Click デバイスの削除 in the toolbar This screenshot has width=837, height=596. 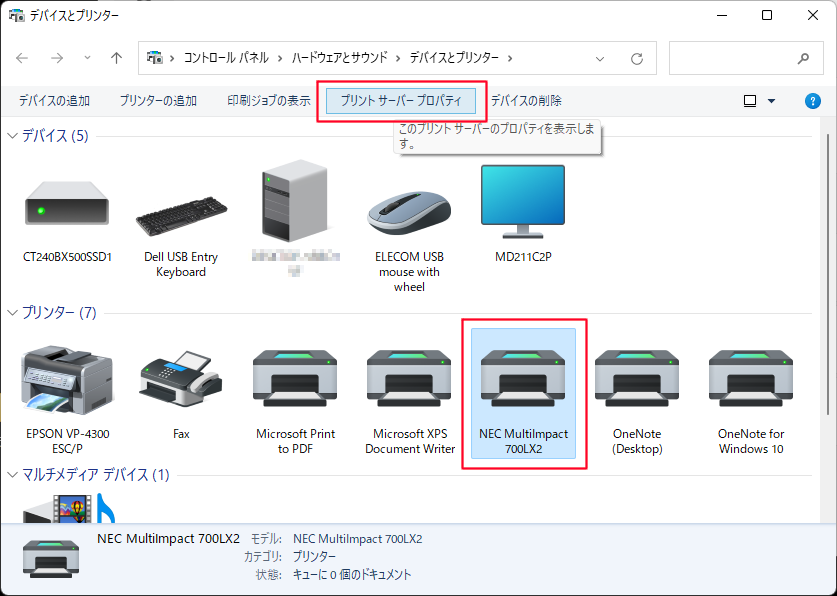click(x=526, y=100)
